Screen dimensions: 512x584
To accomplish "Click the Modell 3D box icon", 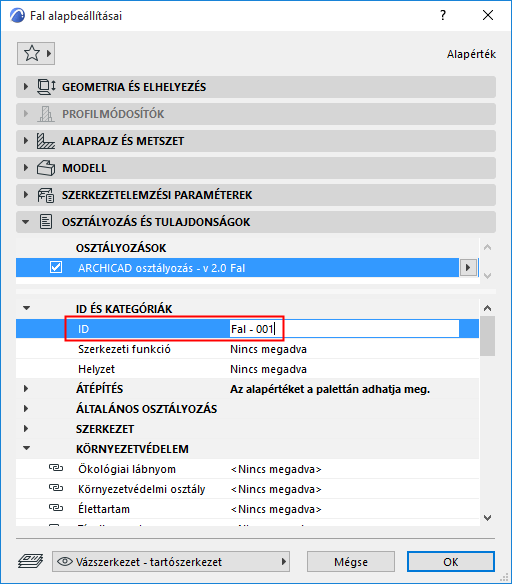I will [x=46, y=168].
